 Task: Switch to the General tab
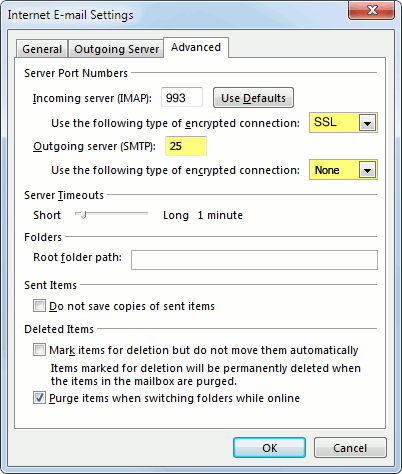(42, 49)
